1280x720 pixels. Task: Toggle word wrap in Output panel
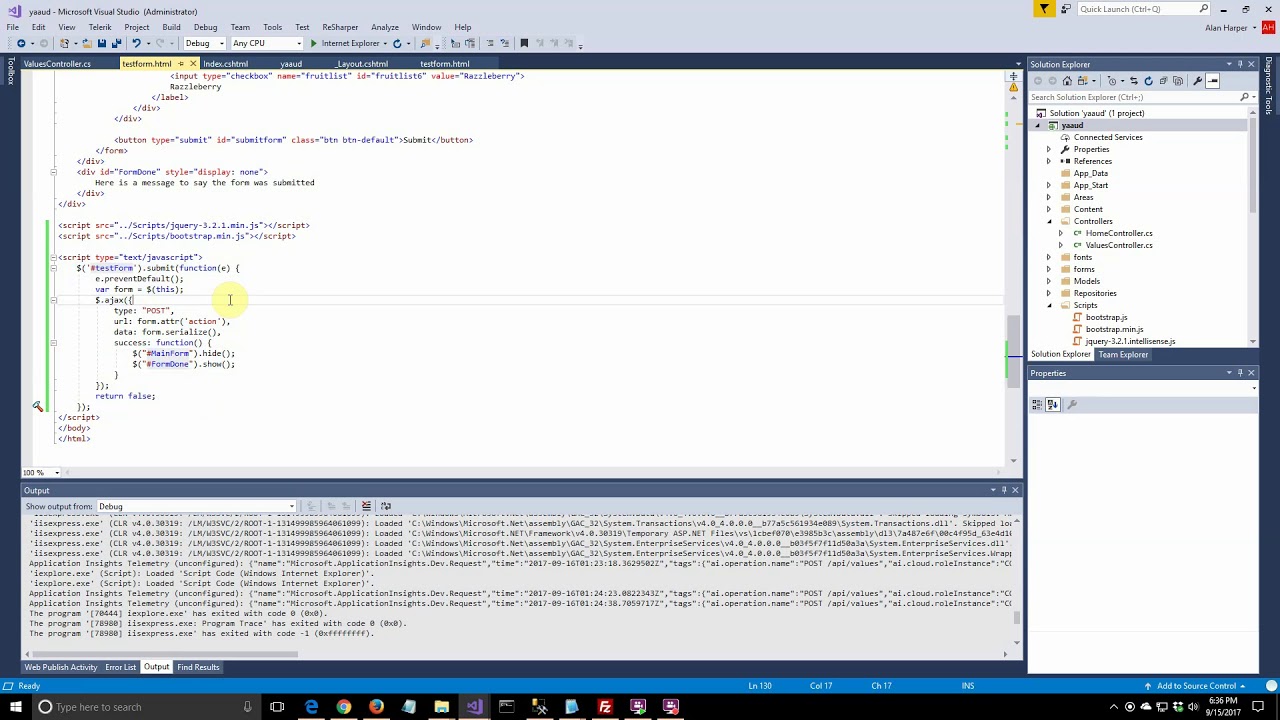[x=386, y=506]
